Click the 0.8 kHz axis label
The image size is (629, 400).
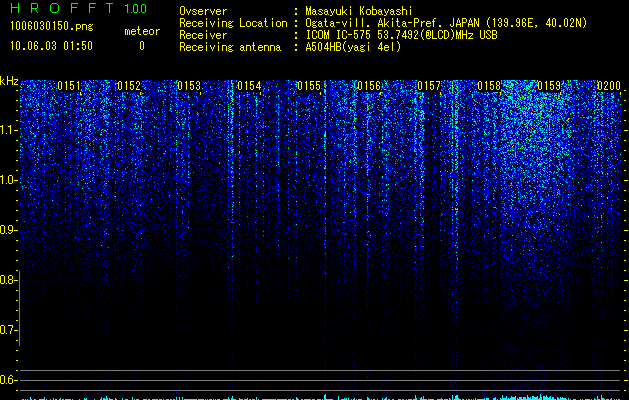pos(8,280)
